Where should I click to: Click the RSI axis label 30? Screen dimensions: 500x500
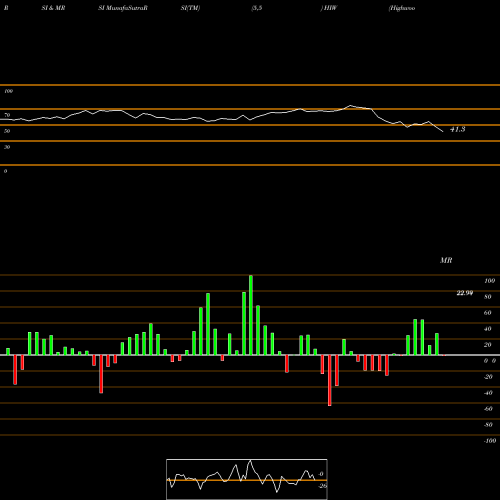click(7, 147)
